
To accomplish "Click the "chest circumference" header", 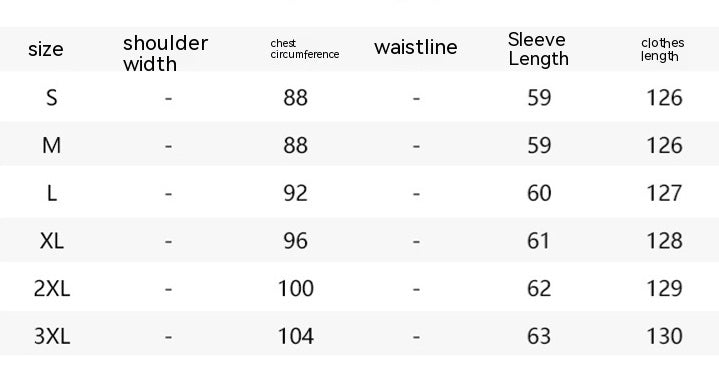I will coord(304,49).
